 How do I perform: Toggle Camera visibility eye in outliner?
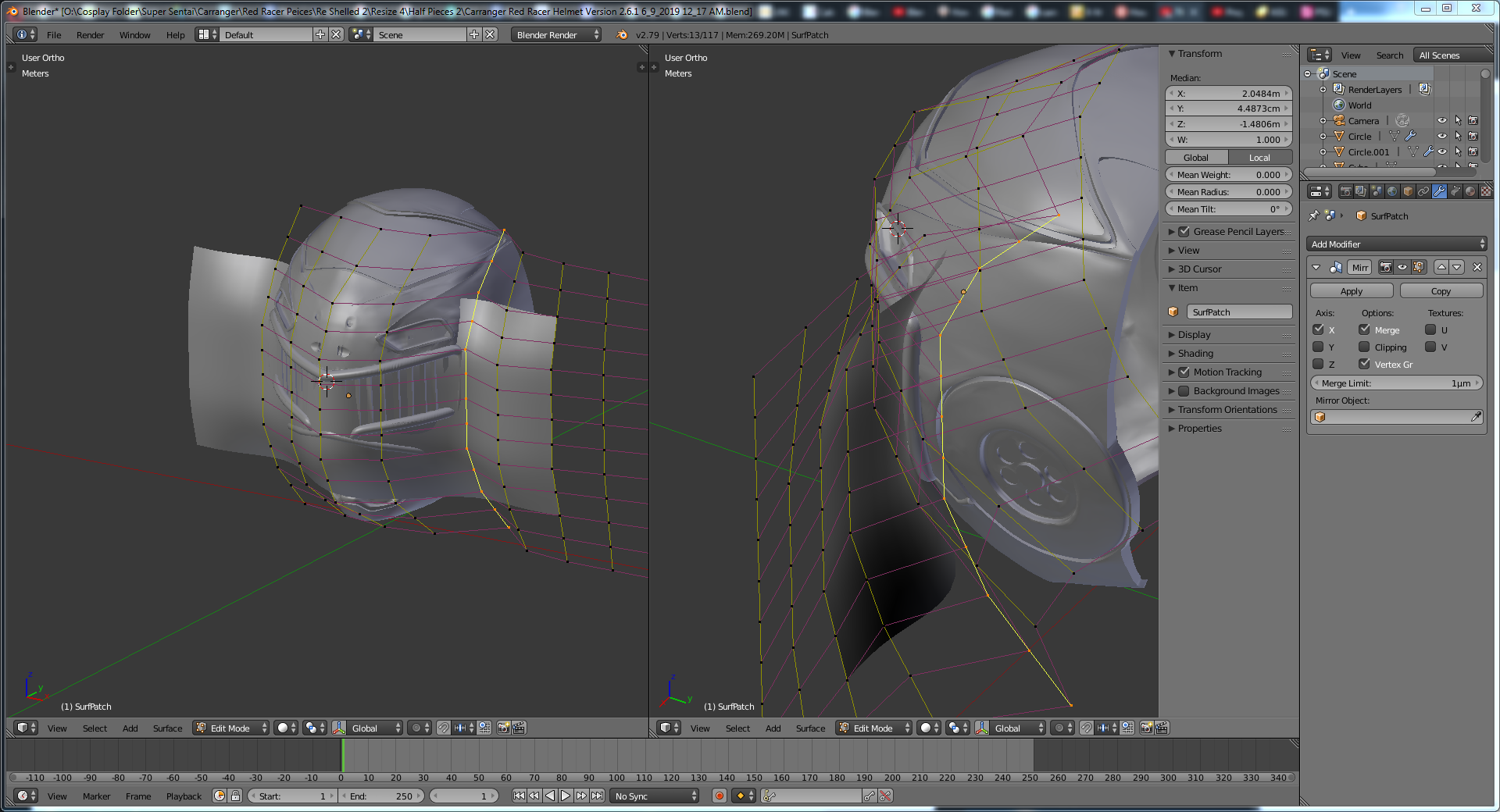point(1442,120)
